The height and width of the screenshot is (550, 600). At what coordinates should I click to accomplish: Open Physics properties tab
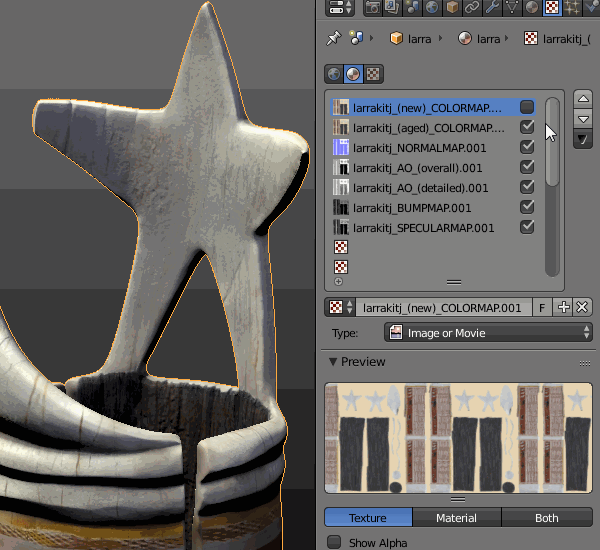591,8
